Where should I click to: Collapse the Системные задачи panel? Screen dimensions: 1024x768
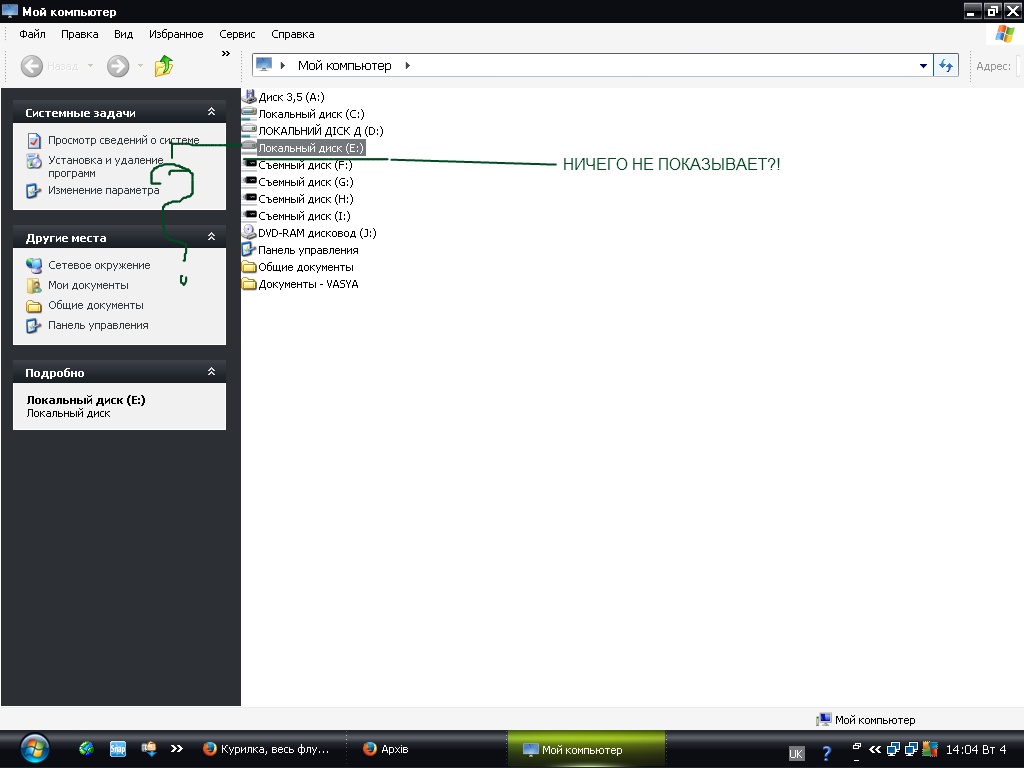click(x=212, y=112)
